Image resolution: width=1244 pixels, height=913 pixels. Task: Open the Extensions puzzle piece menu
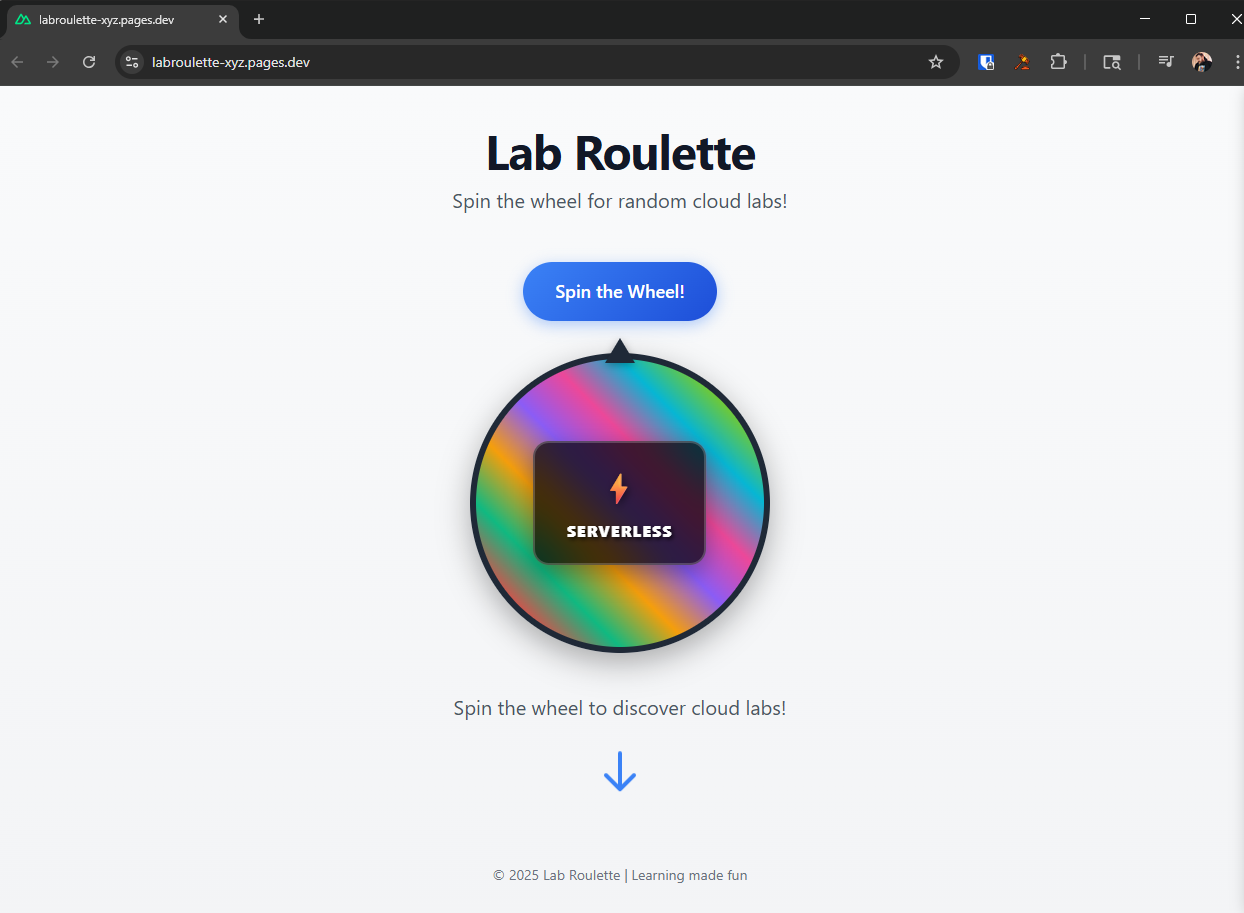pyautogui.click(x=1058, y=62)
